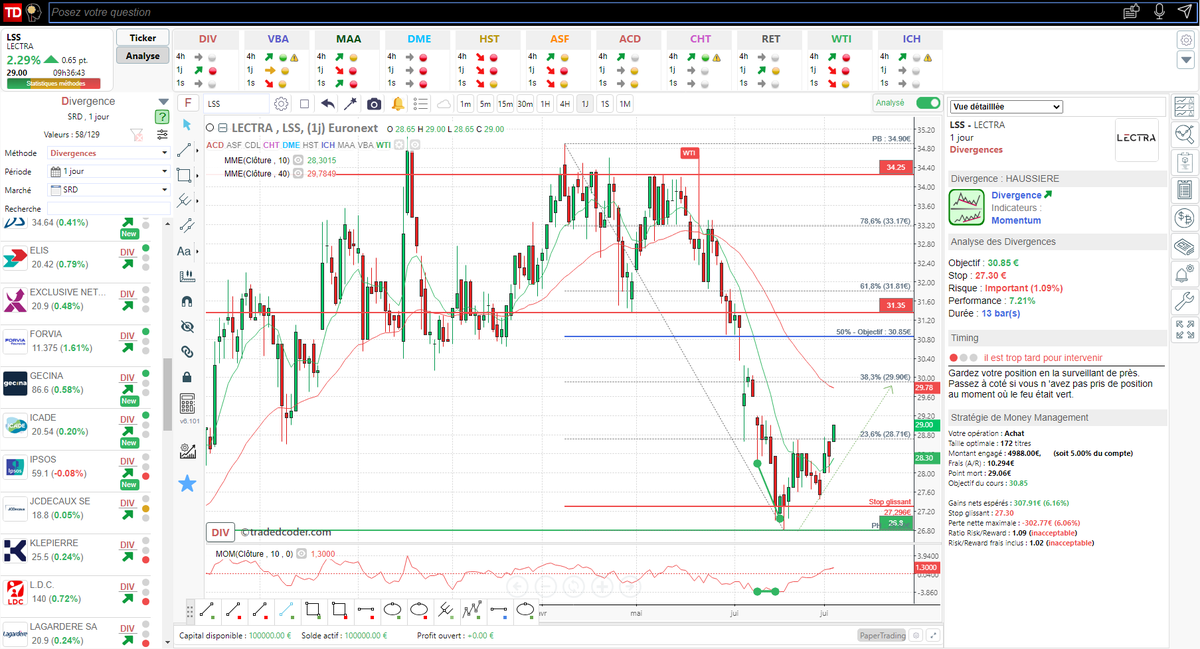The width and height of the screenshot is (1200, 649).
Task: Activate the magnet snap tool
Action: point(186,301)
